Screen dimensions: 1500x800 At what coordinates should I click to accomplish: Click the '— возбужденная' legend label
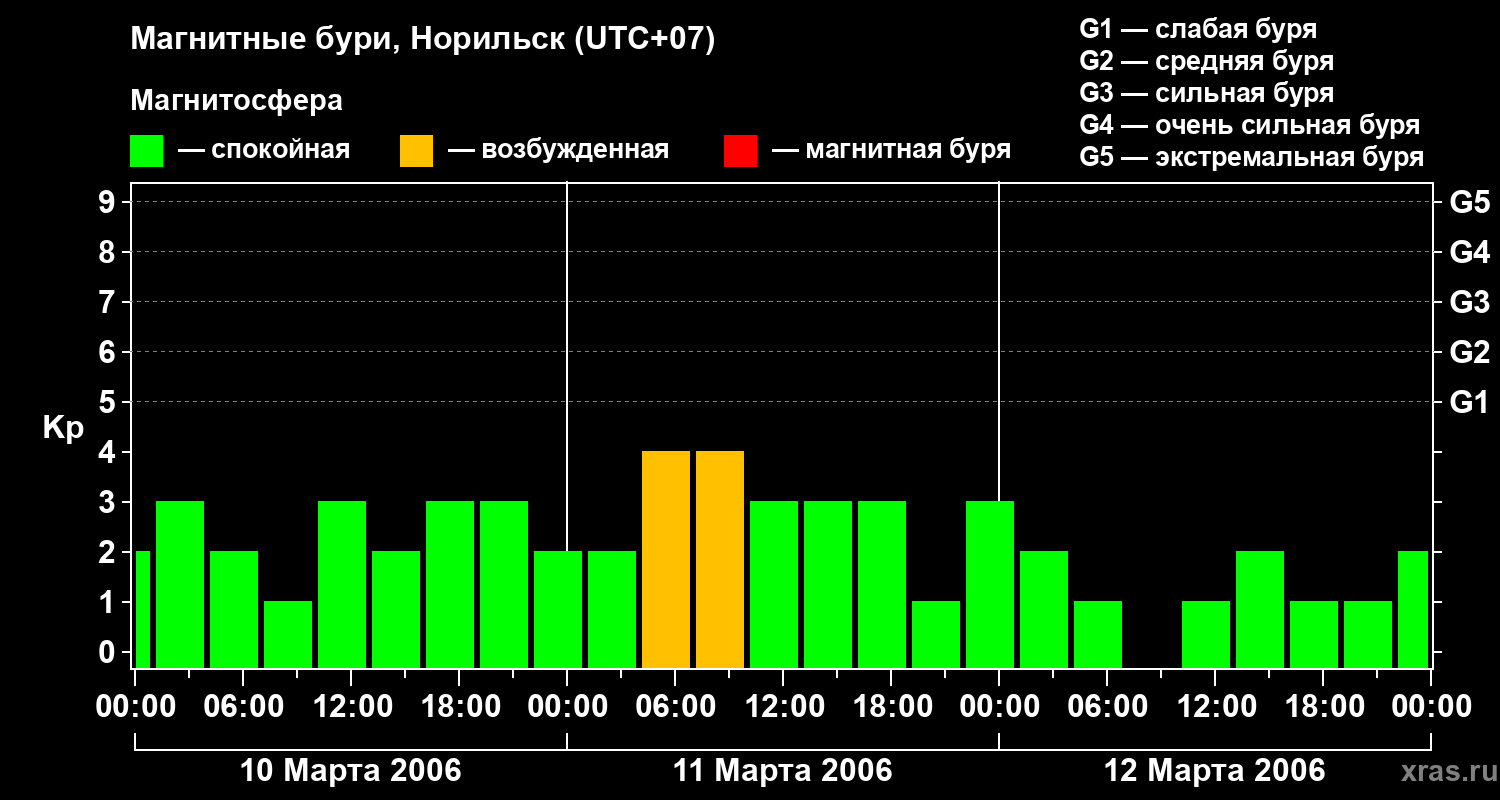558,151
